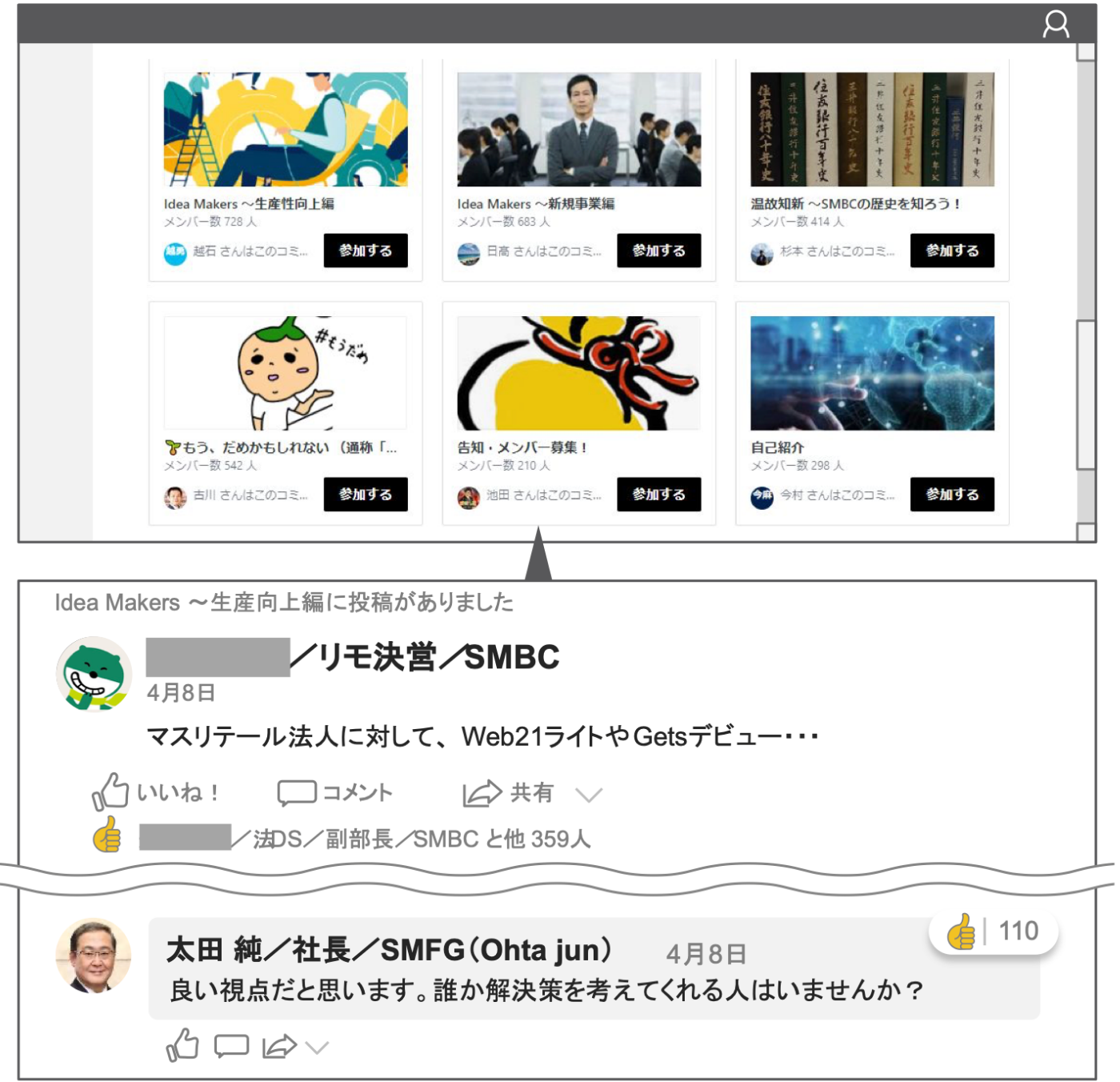Click the 110 likes reaction badge

click(x=993, y=932)
